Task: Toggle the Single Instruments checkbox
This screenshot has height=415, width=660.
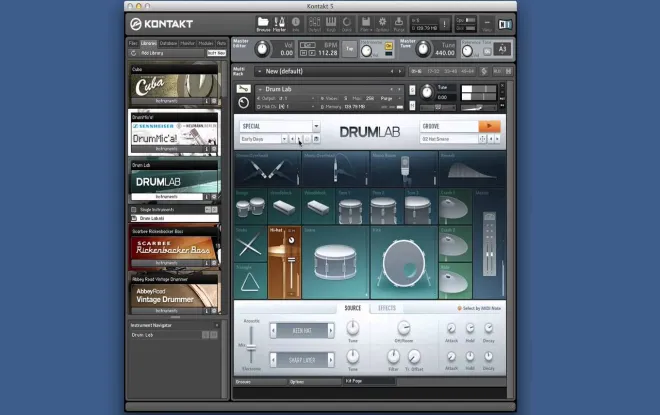Action: coord(134,210)
